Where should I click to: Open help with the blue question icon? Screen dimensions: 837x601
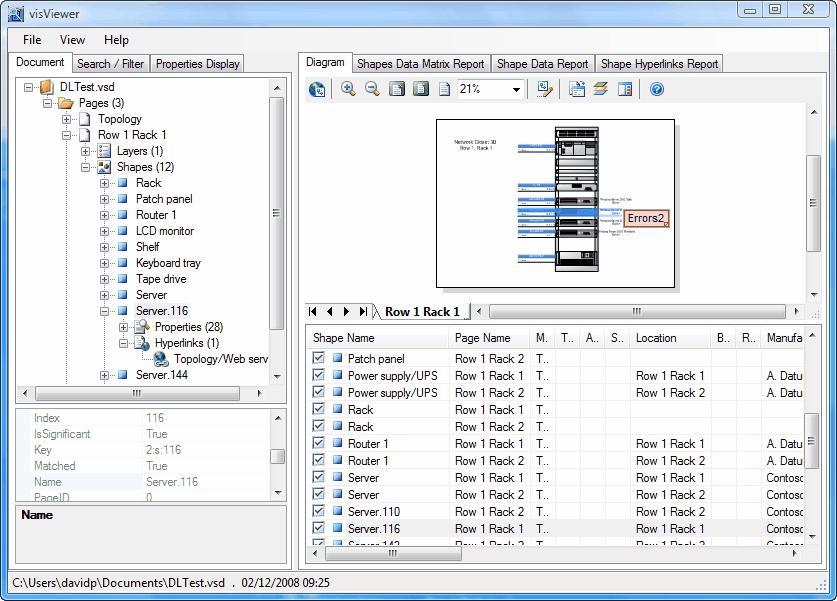[657, 89]
